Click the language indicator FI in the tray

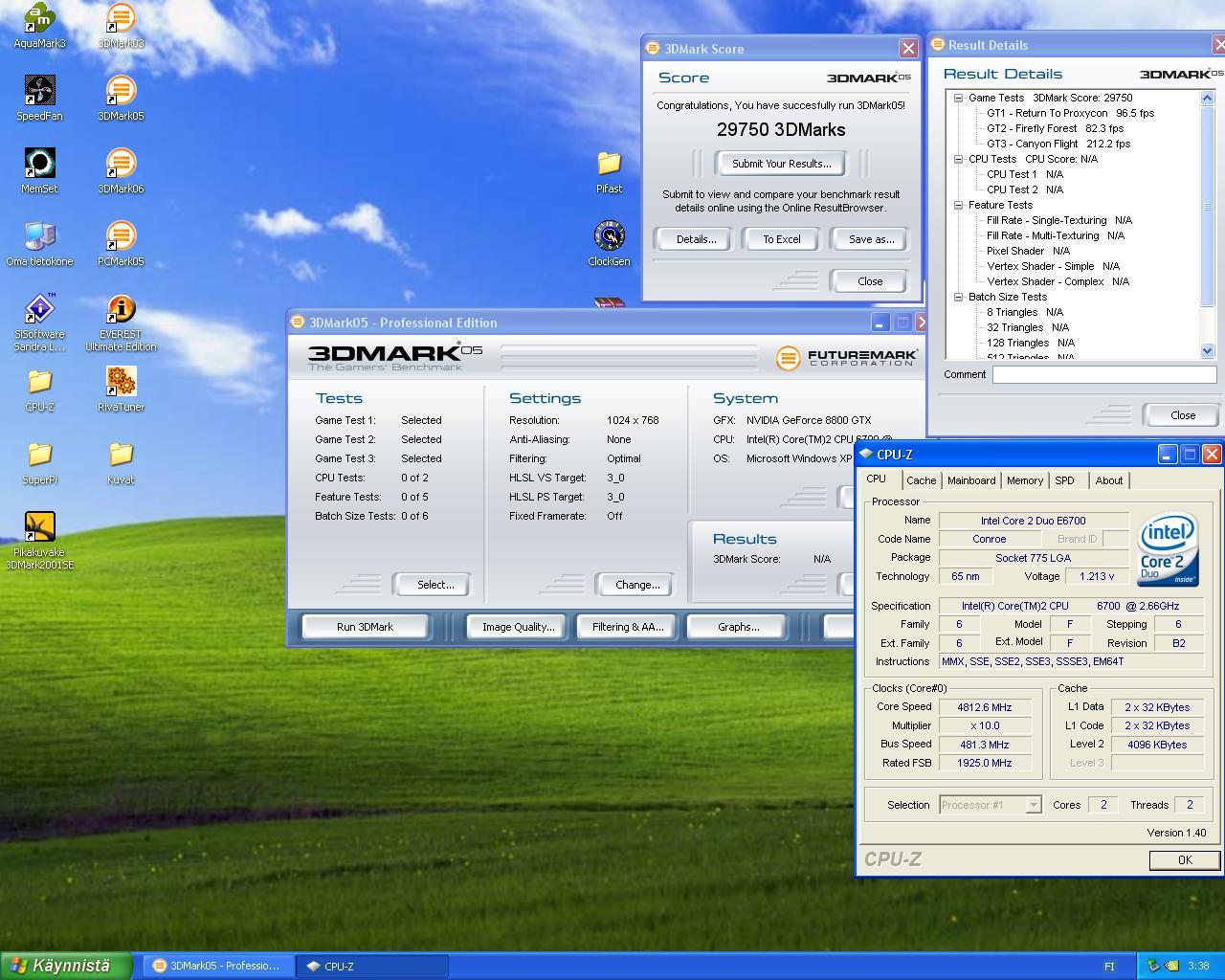tap(1110, 967)
